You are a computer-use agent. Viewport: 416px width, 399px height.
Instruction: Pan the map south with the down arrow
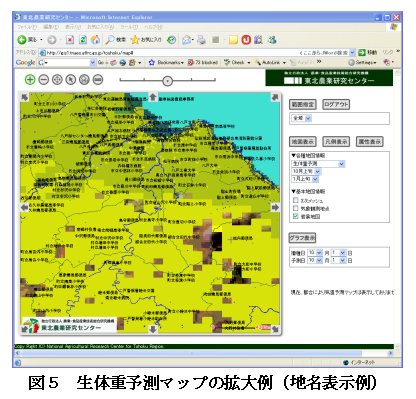[x=153, y=329]
